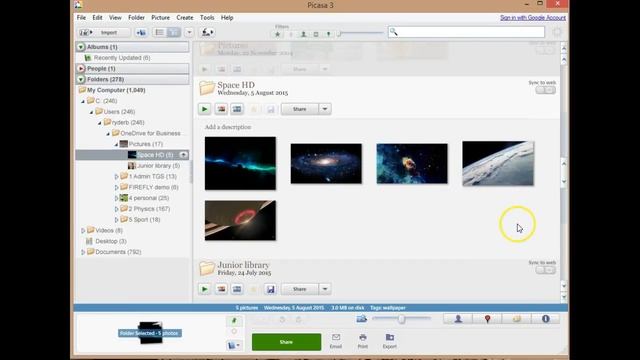The height and width of the screenshot is (360, 640).
Task: Toggle Sync to web for Space HD
Action: click(x=545, y=90)
